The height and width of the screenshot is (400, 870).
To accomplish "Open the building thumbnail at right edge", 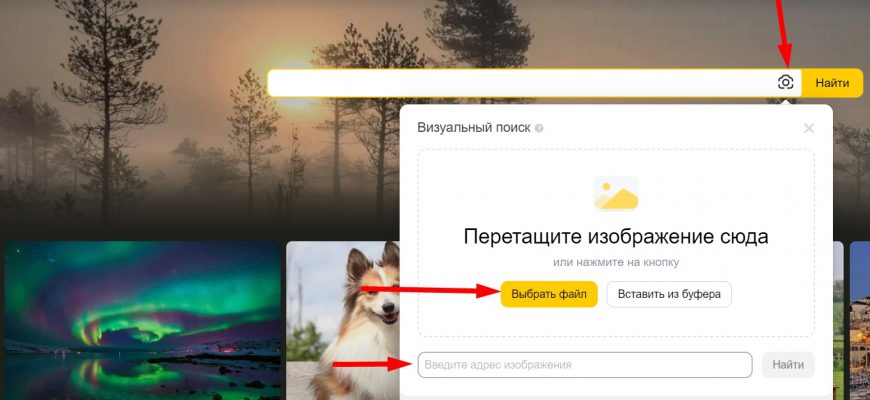I will point(859,321).
